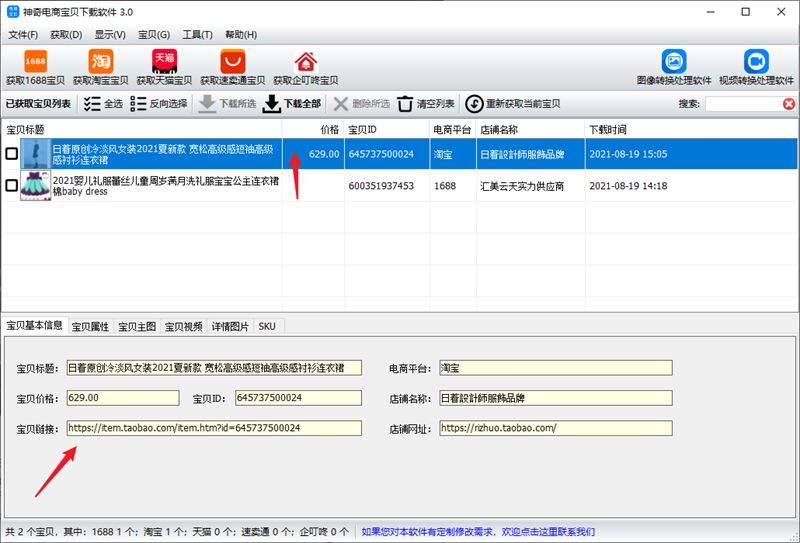This screenshot has width=800, height=543.
Task: Click the blue dress product thumbnail
Action: coord(36,154)
